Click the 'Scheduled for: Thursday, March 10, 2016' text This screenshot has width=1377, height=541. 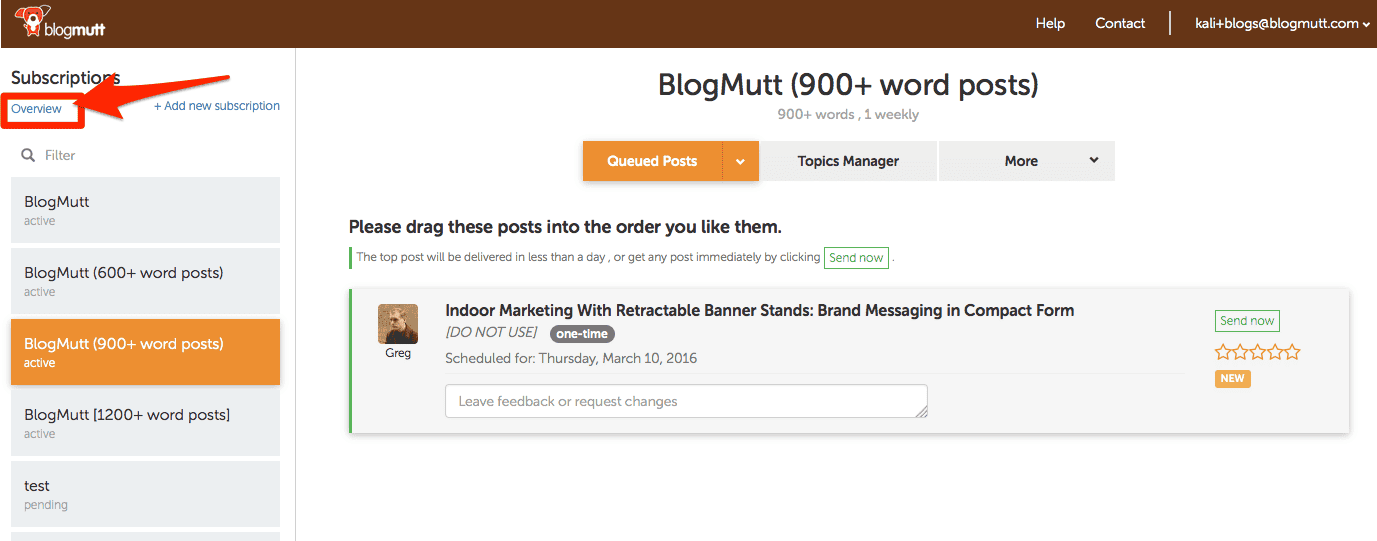coord(571,358)
